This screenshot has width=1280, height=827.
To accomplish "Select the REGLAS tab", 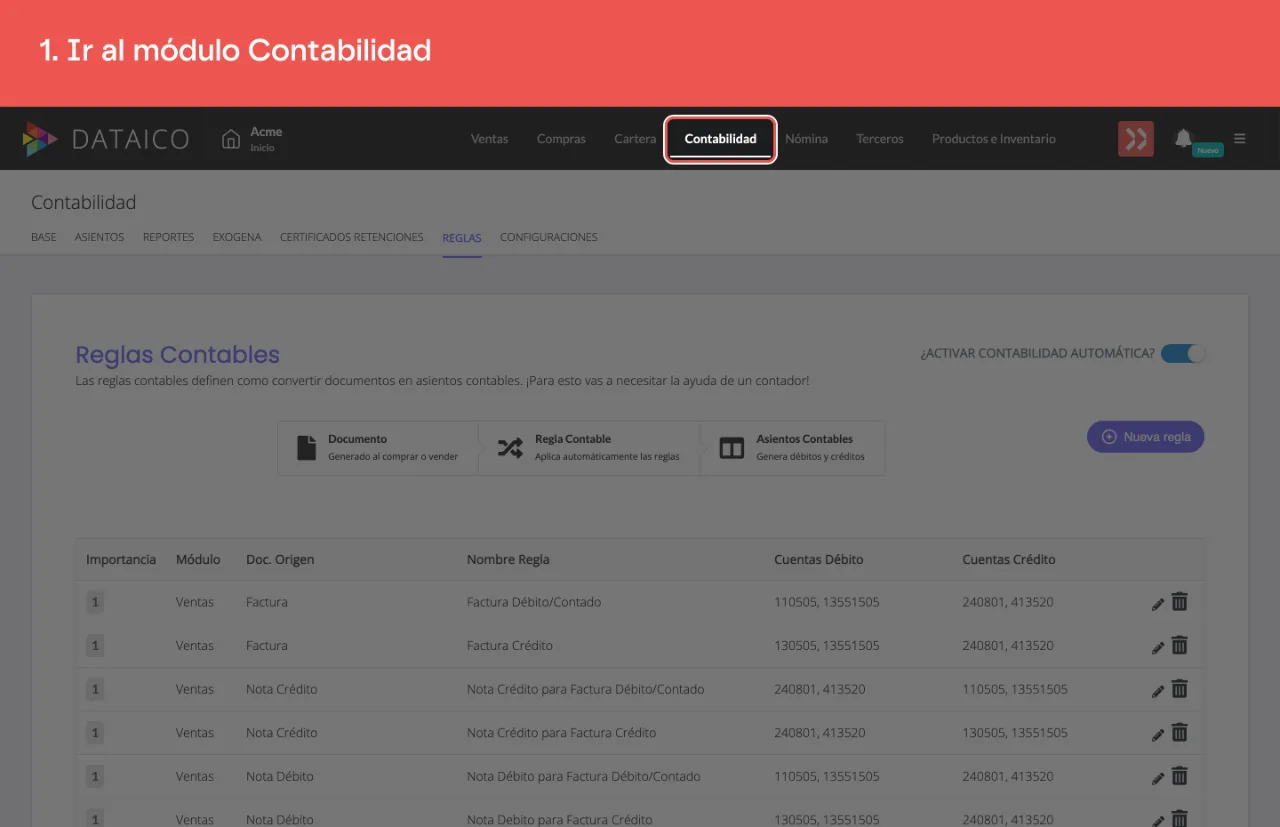I will (462, 238).
